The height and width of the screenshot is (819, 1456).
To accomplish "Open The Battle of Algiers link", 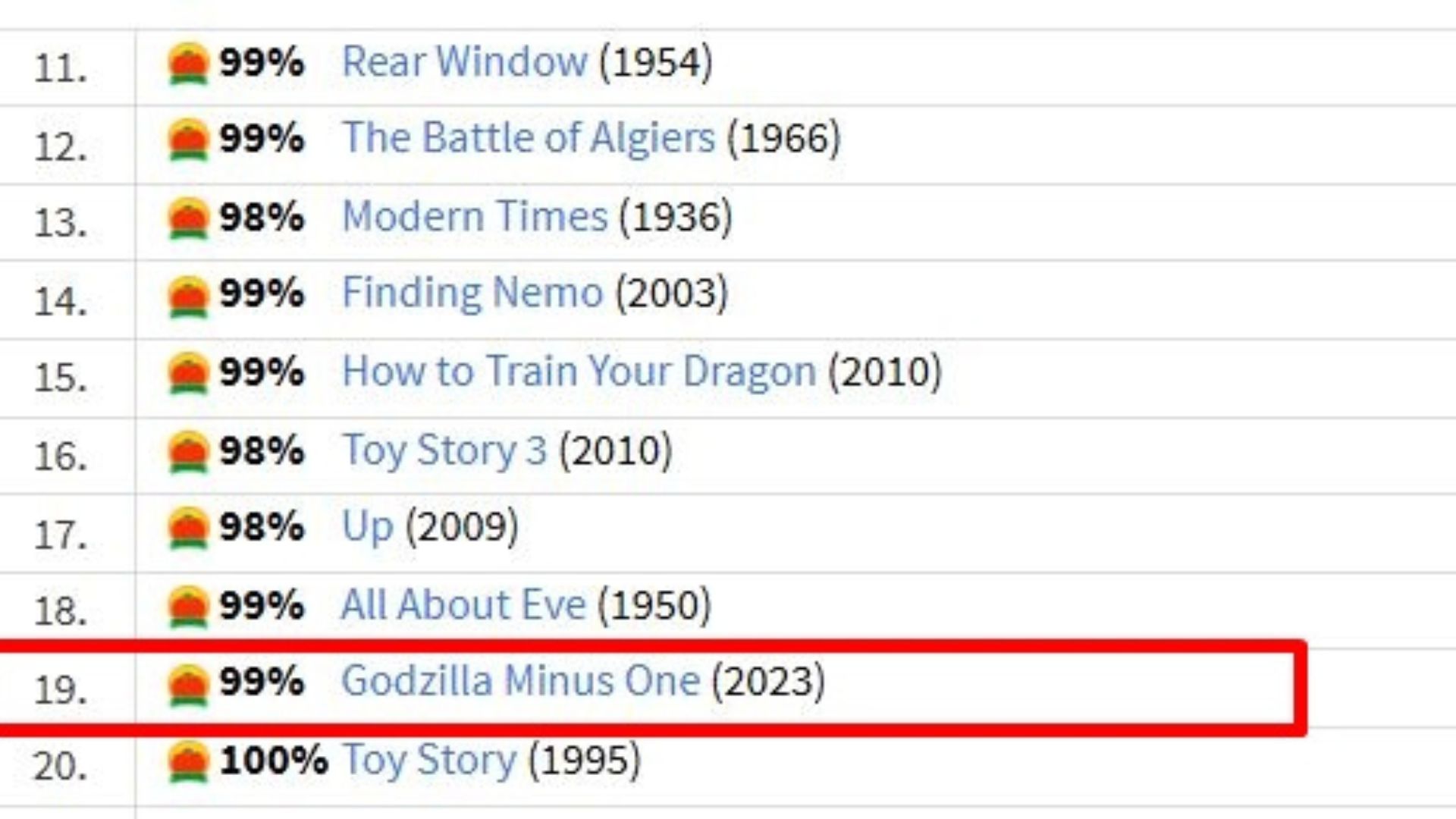I will pos(529,138).
